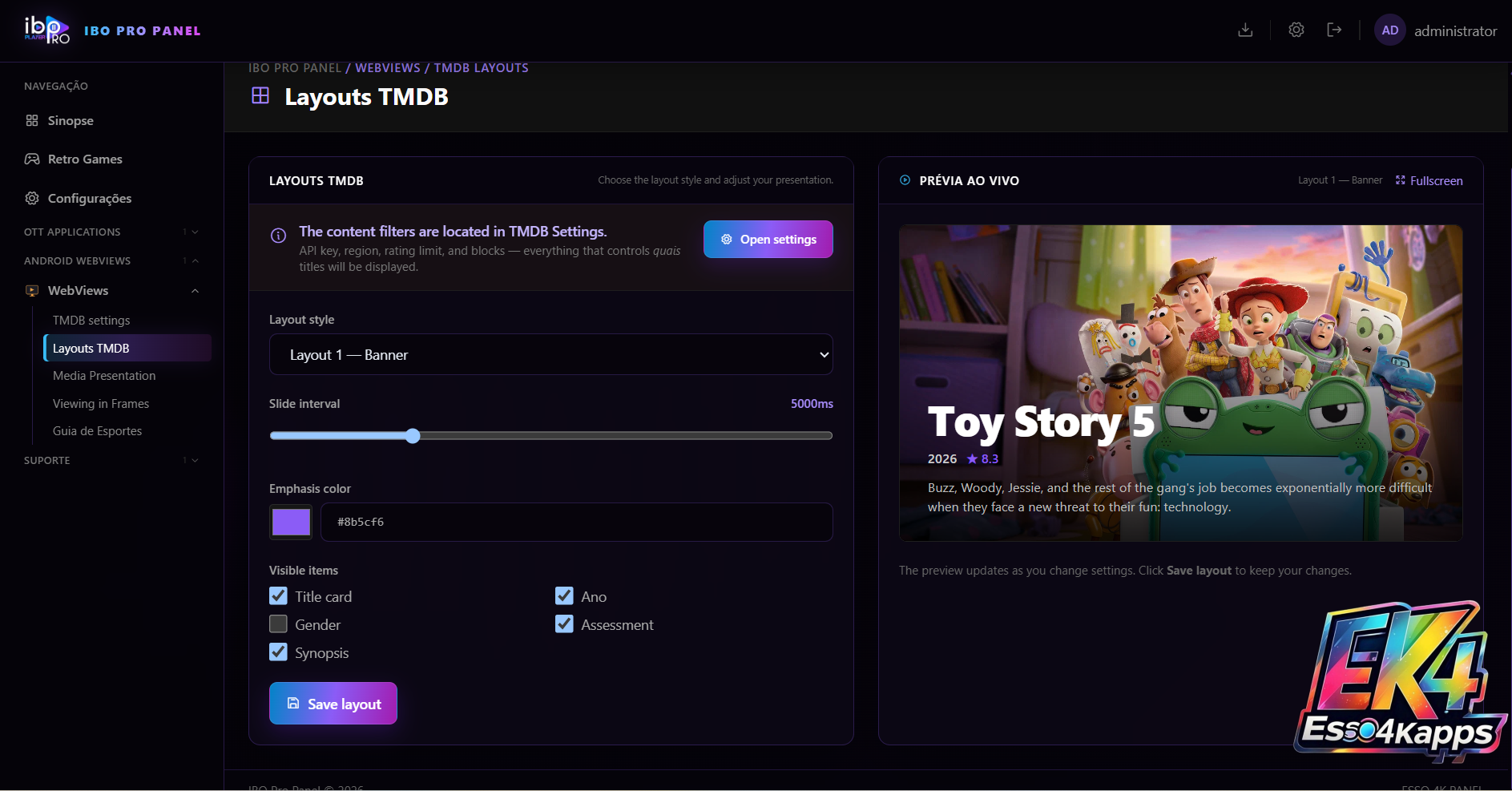The image size is (1512, 791).
Task: Click the TMDB LAYOUTS breadcrumb link
Action: click(482, 68)
